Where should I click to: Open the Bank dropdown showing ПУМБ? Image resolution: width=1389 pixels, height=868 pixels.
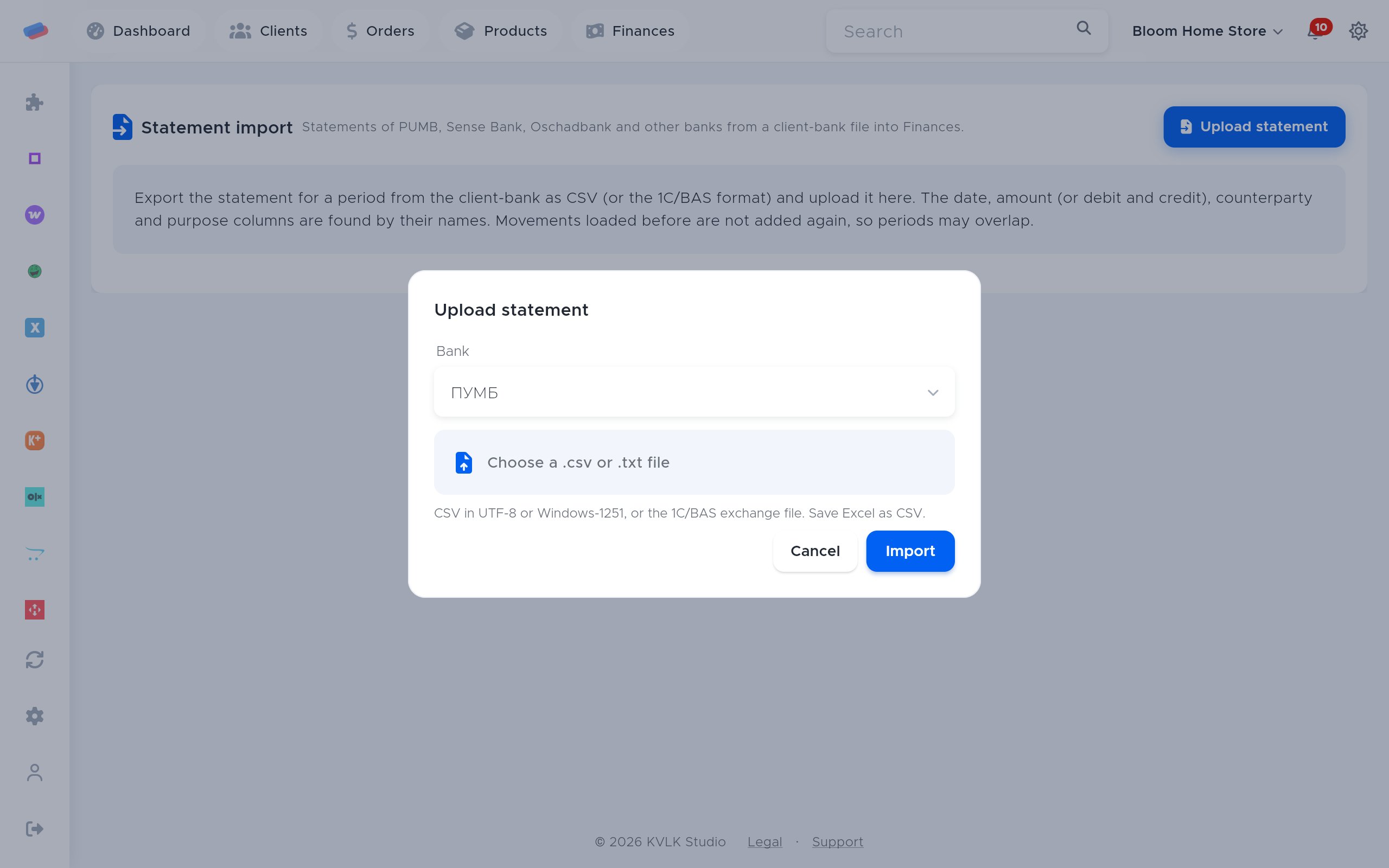694,393
